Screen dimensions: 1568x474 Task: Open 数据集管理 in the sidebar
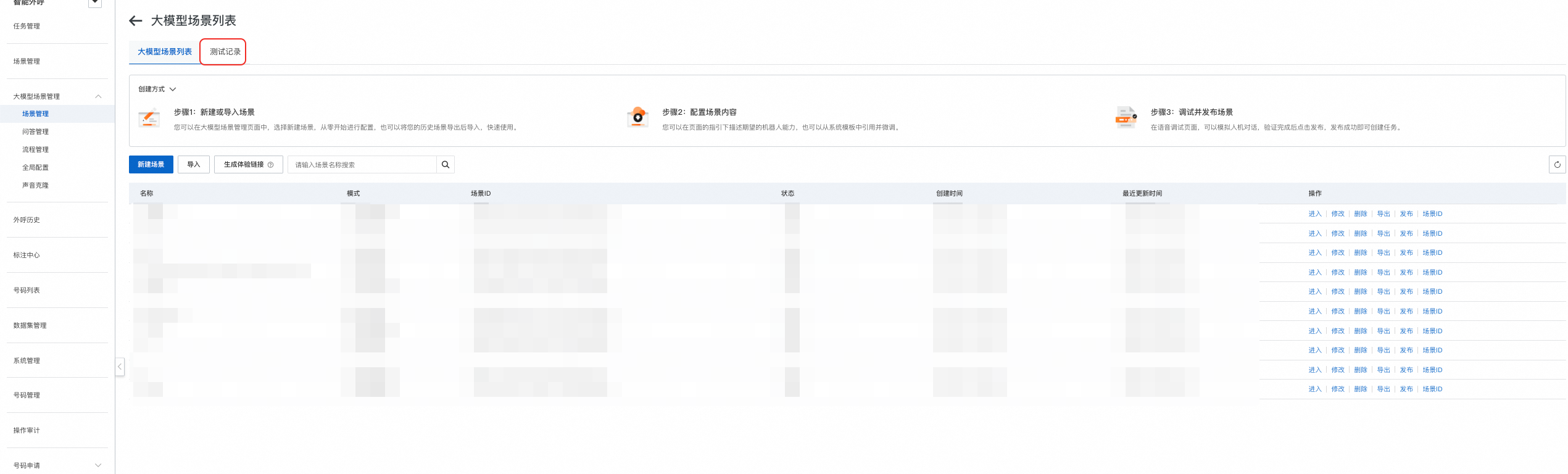(x=30, y=325)
